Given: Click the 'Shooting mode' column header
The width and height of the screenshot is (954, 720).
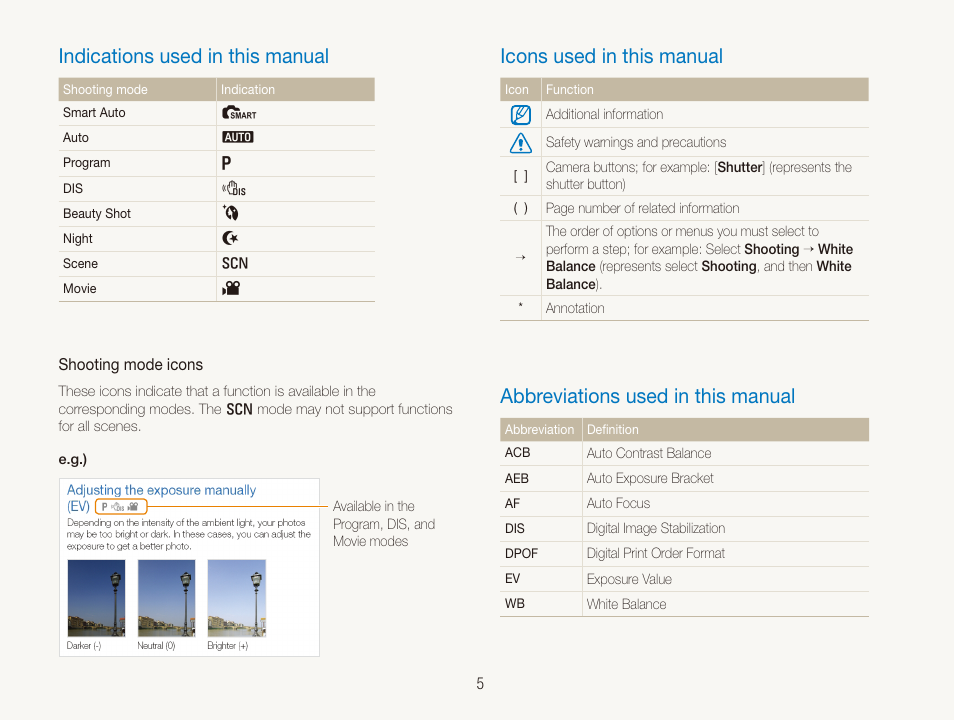Looking at the screenshot, I should click(105, 89).
